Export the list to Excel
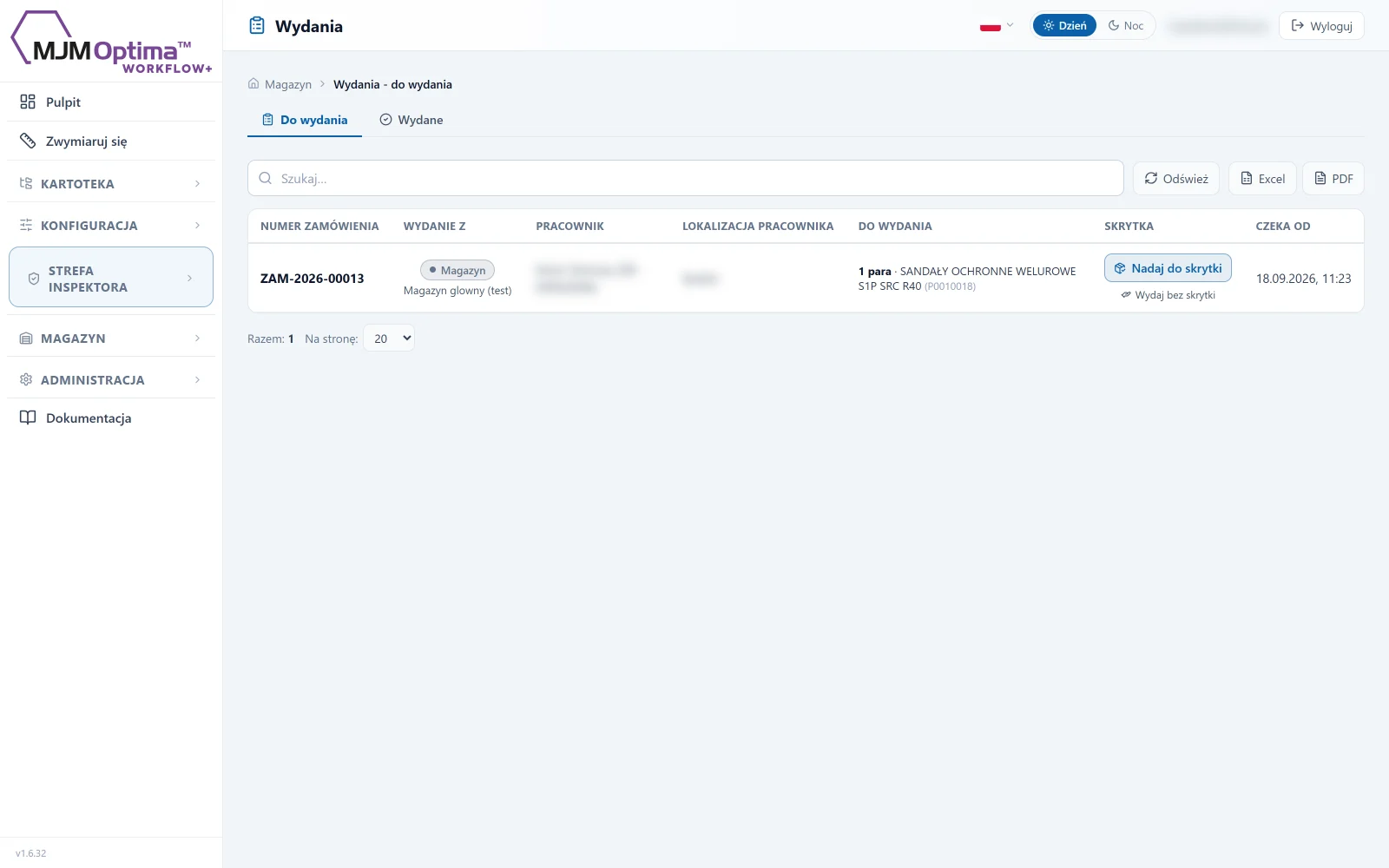 1262,179
